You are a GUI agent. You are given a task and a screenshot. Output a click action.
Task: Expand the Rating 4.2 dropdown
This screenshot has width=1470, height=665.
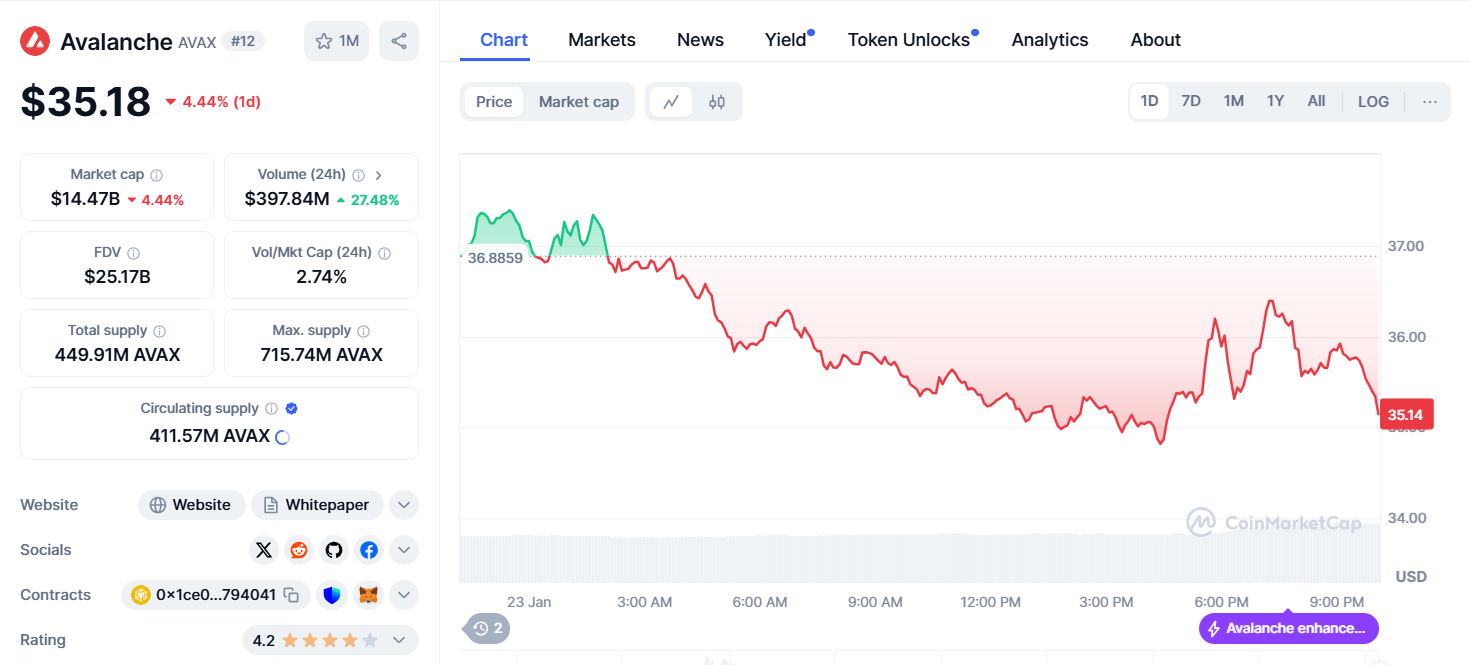(x=330, y=640)
